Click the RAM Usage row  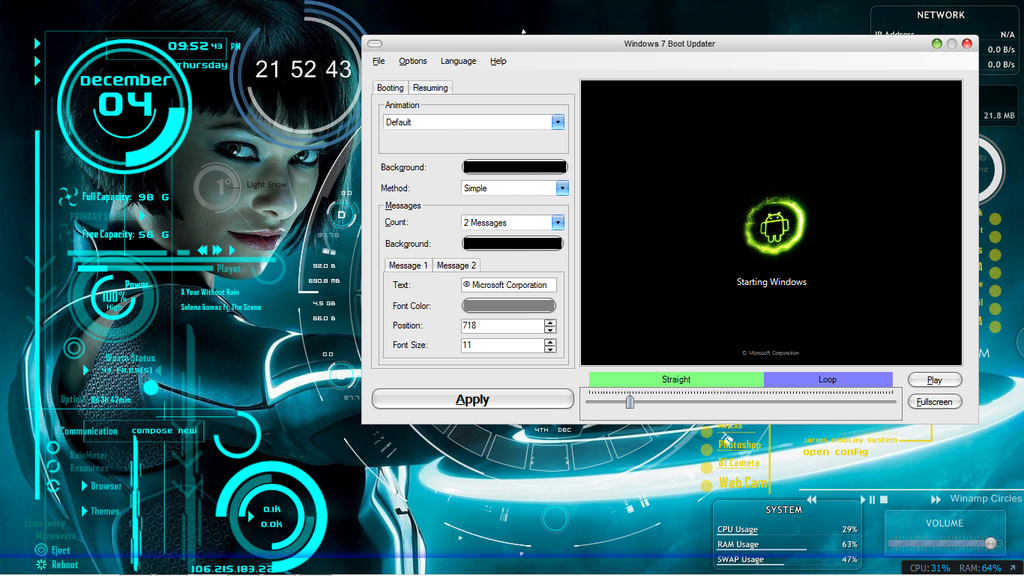[x=787, y=545]
